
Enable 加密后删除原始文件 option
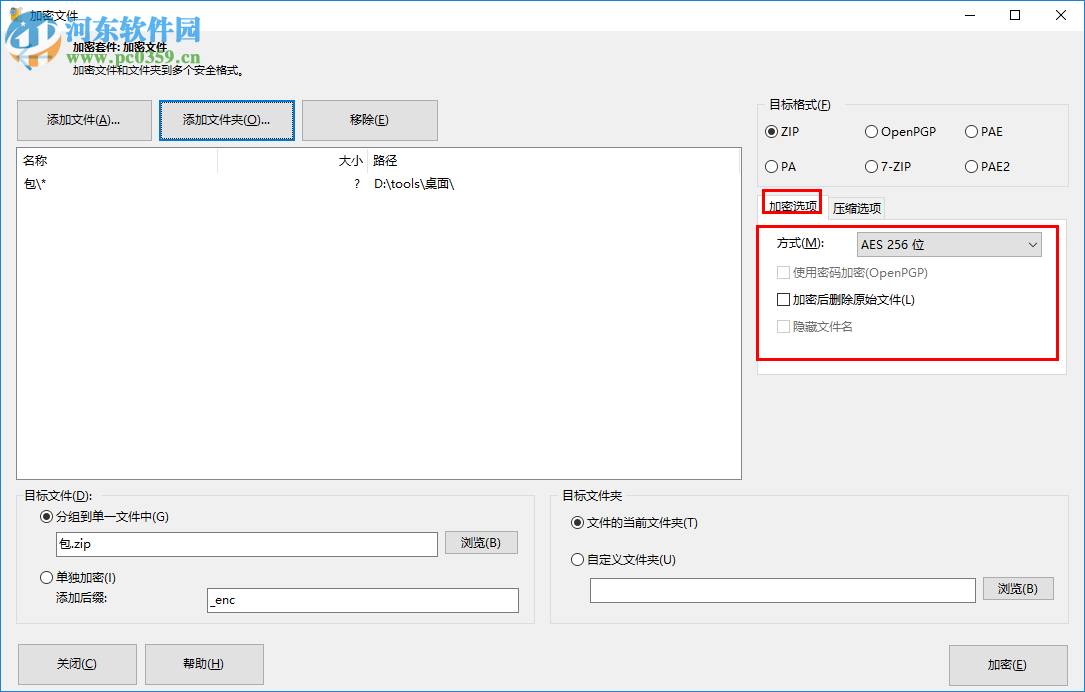pos(783,299)
